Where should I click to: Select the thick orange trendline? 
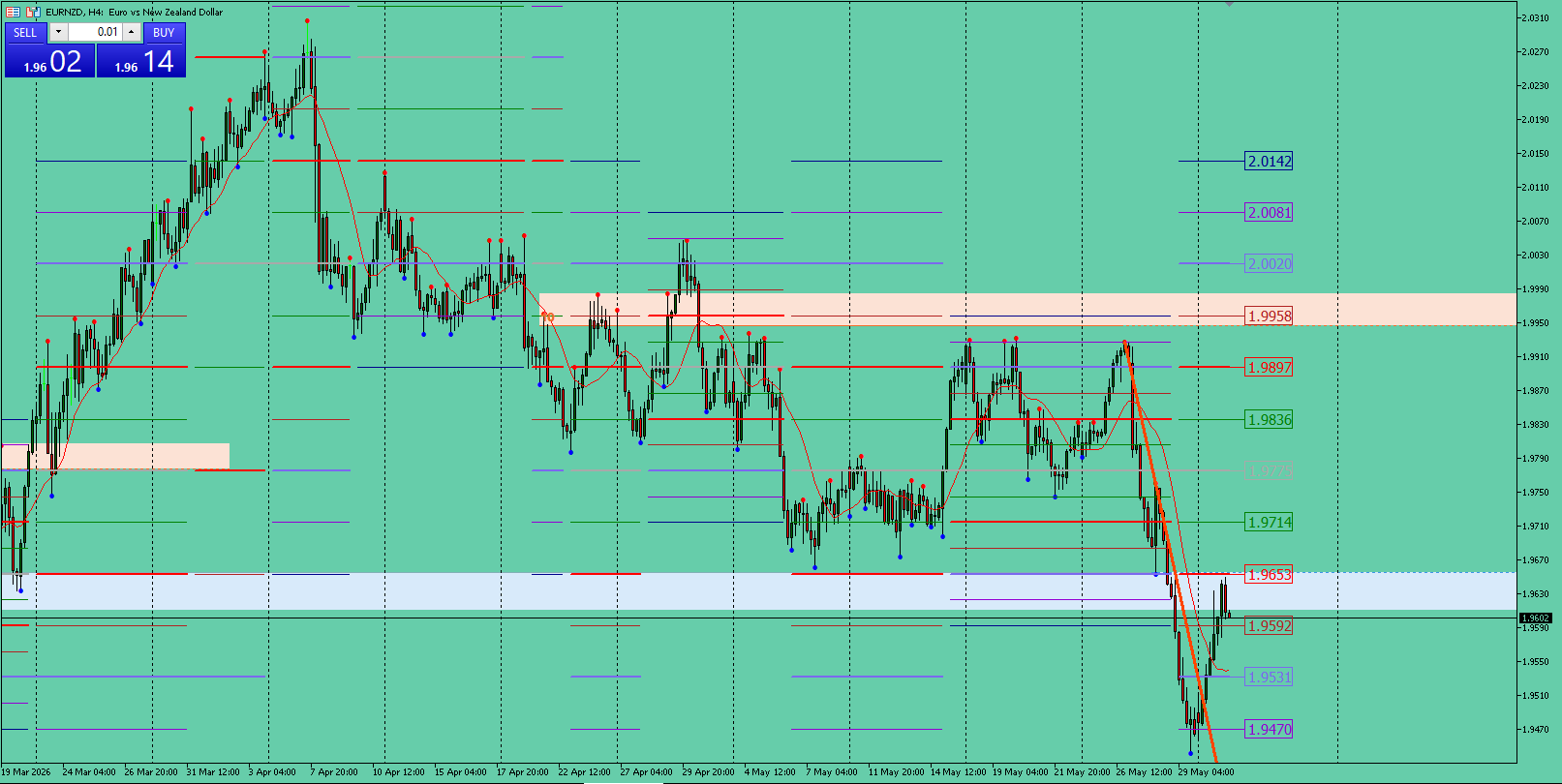[1170, 552]
